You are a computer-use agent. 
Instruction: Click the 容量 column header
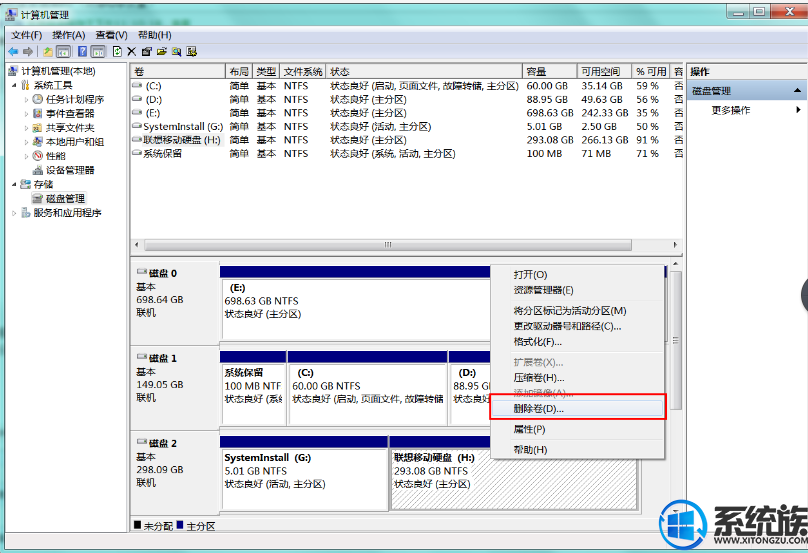(550, 71)
